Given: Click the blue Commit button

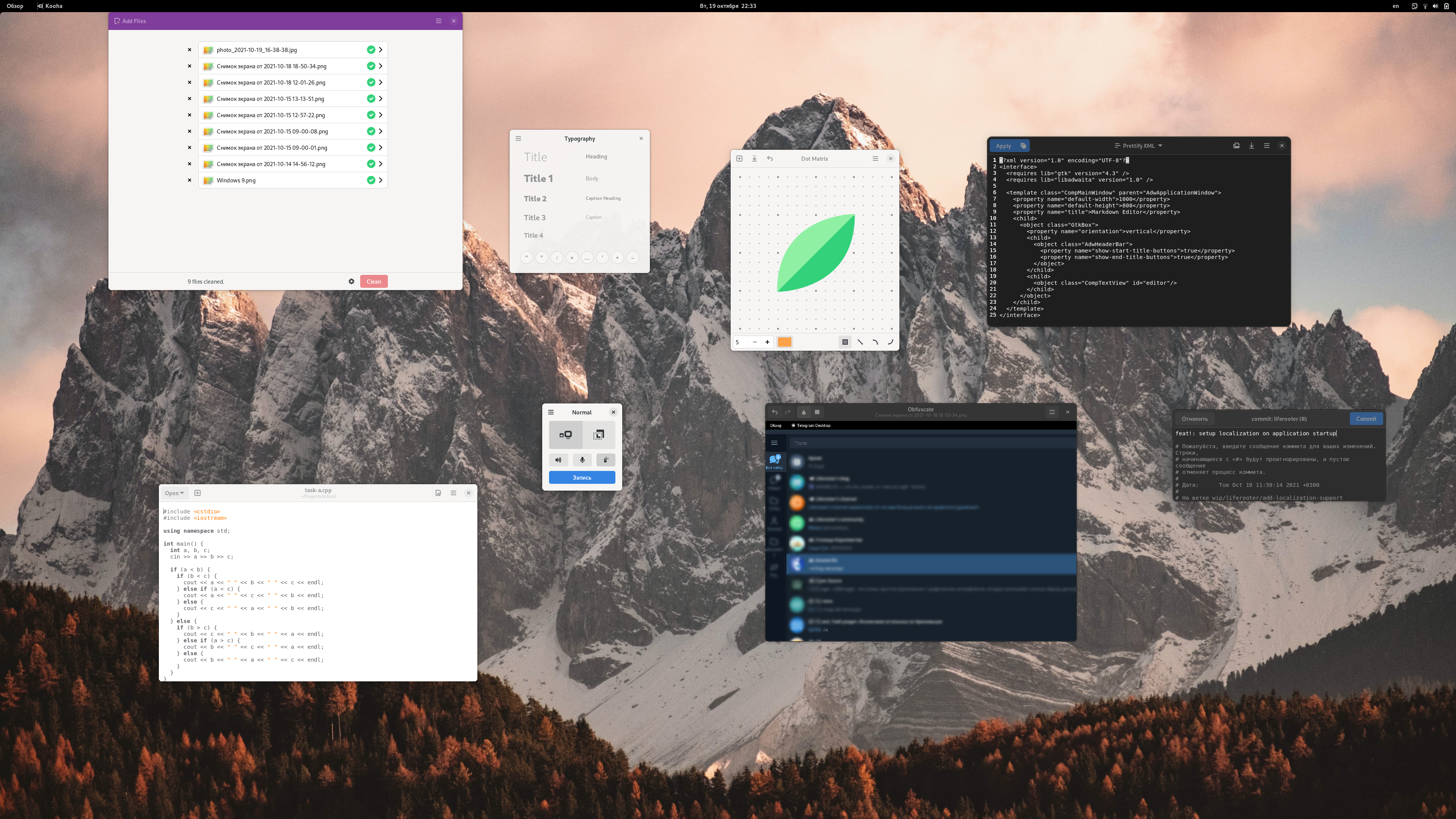Looking at the screenshot, I should pos(1365,419).
